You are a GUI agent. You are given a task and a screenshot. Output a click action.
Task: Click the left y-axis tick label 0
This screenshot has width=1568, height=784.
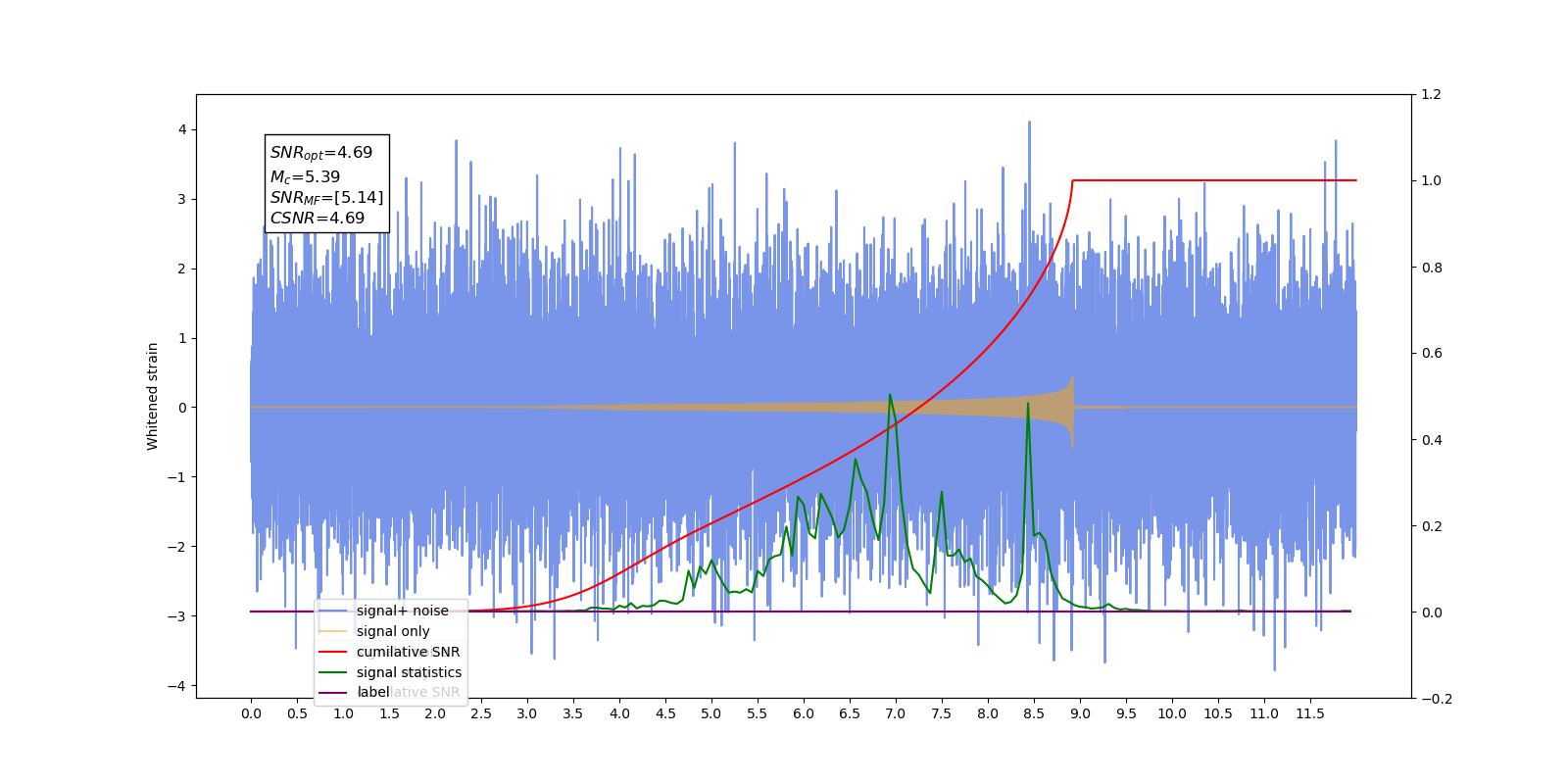click(182, 408)
